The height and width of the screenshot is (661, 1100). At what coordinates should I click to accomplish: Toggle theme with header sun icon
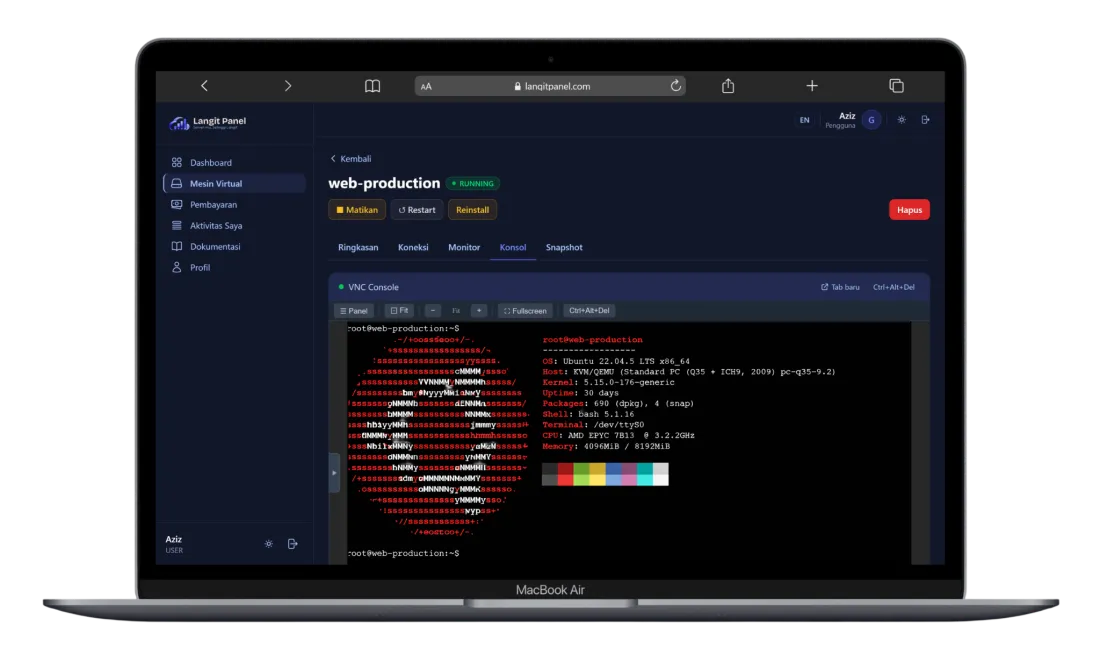[x=901, y=120]
